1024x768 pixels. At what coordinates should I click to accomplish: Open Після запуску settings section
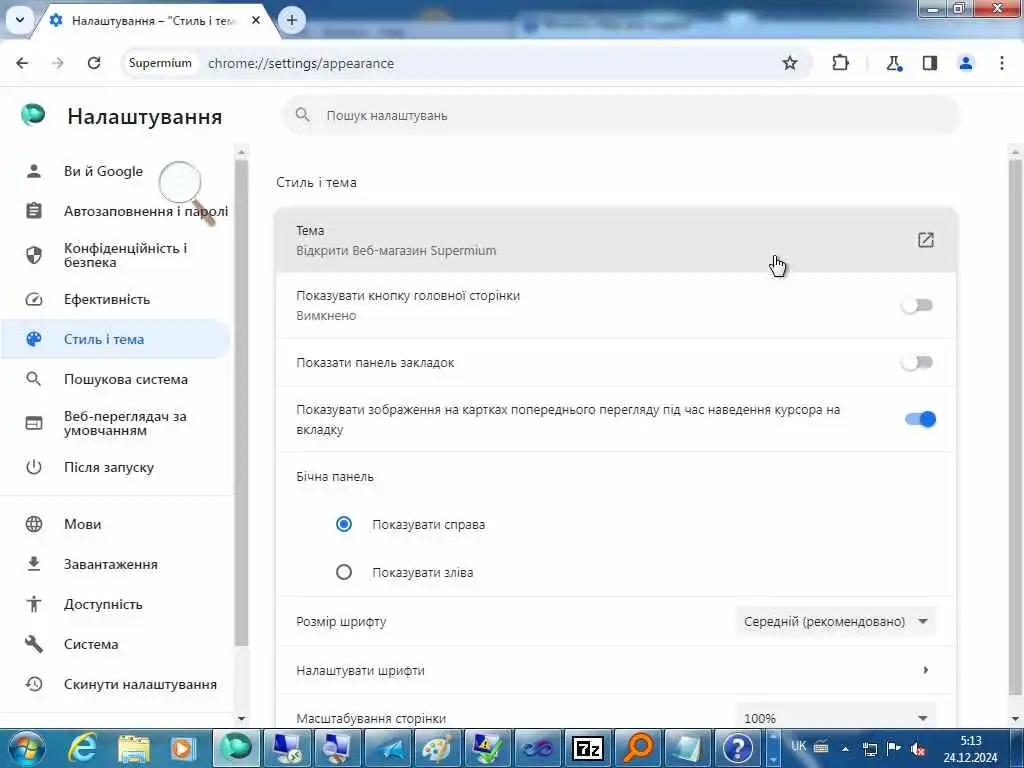(116, 467)
